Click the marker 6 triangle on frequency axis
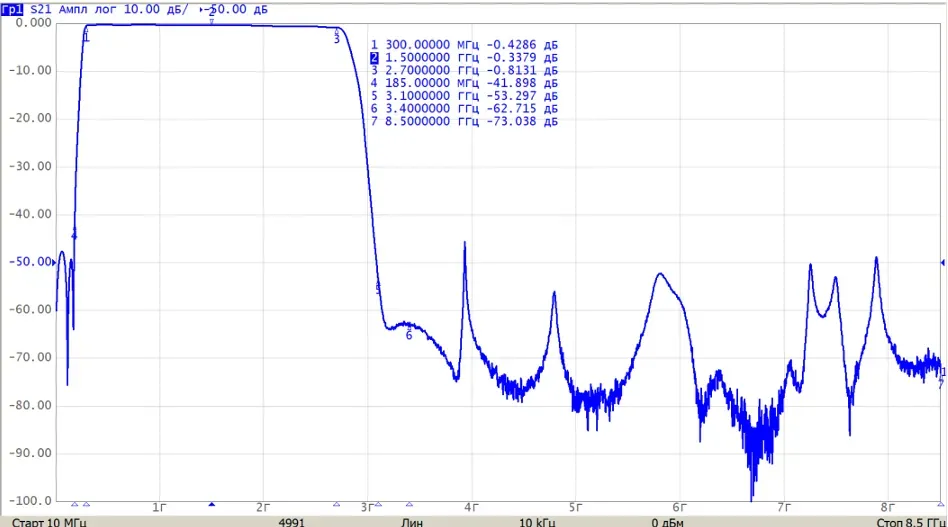The width and height of the screenshot is (948, 527). coord(409,504)
